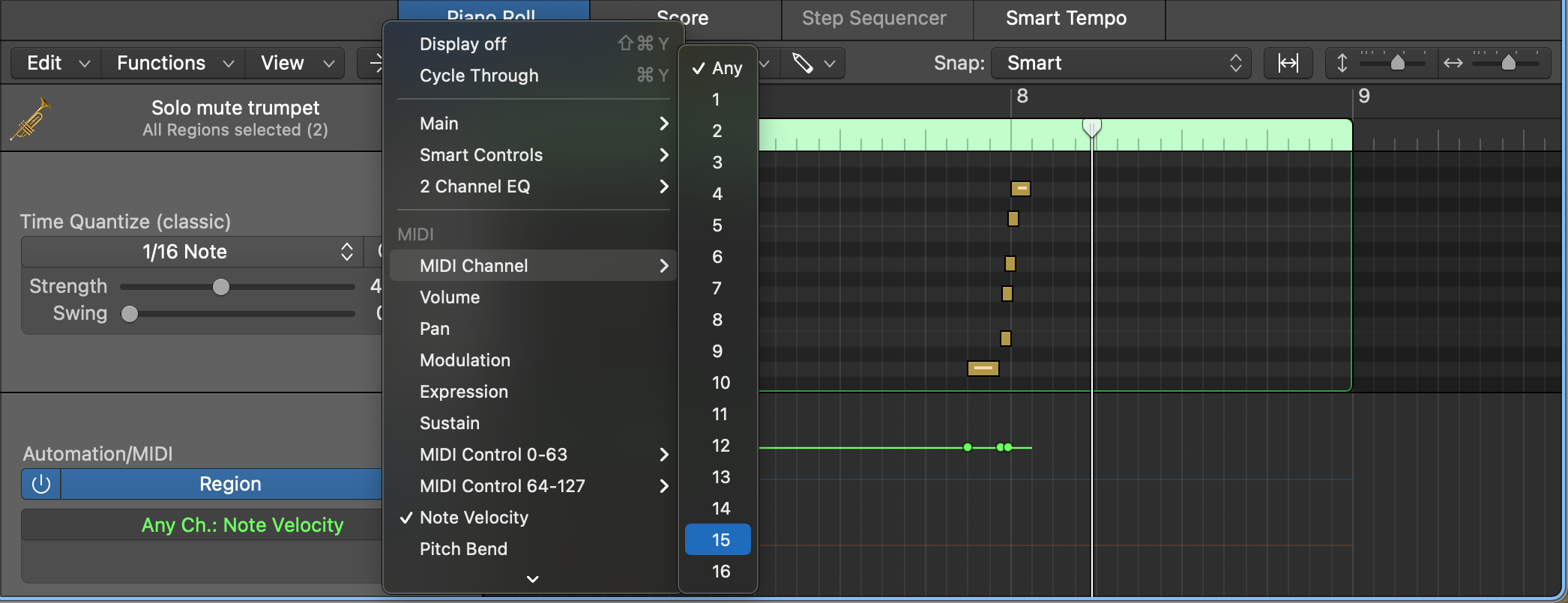Open the Edit menu
The height and width of the screenshot is (603, 1568).
(56, 64)
